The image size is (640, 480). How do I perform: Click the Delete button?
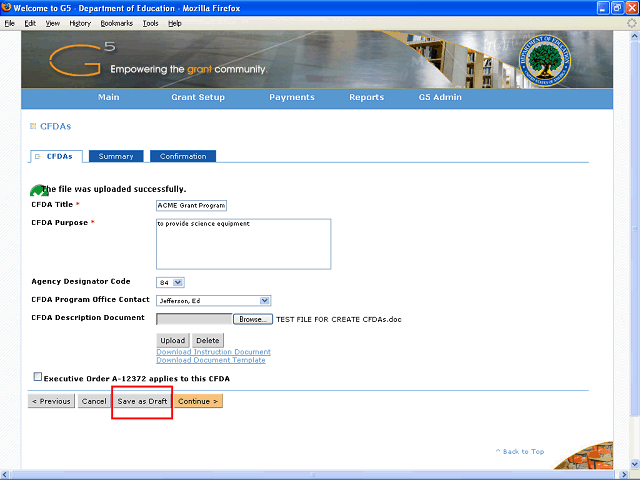point(208,340)
